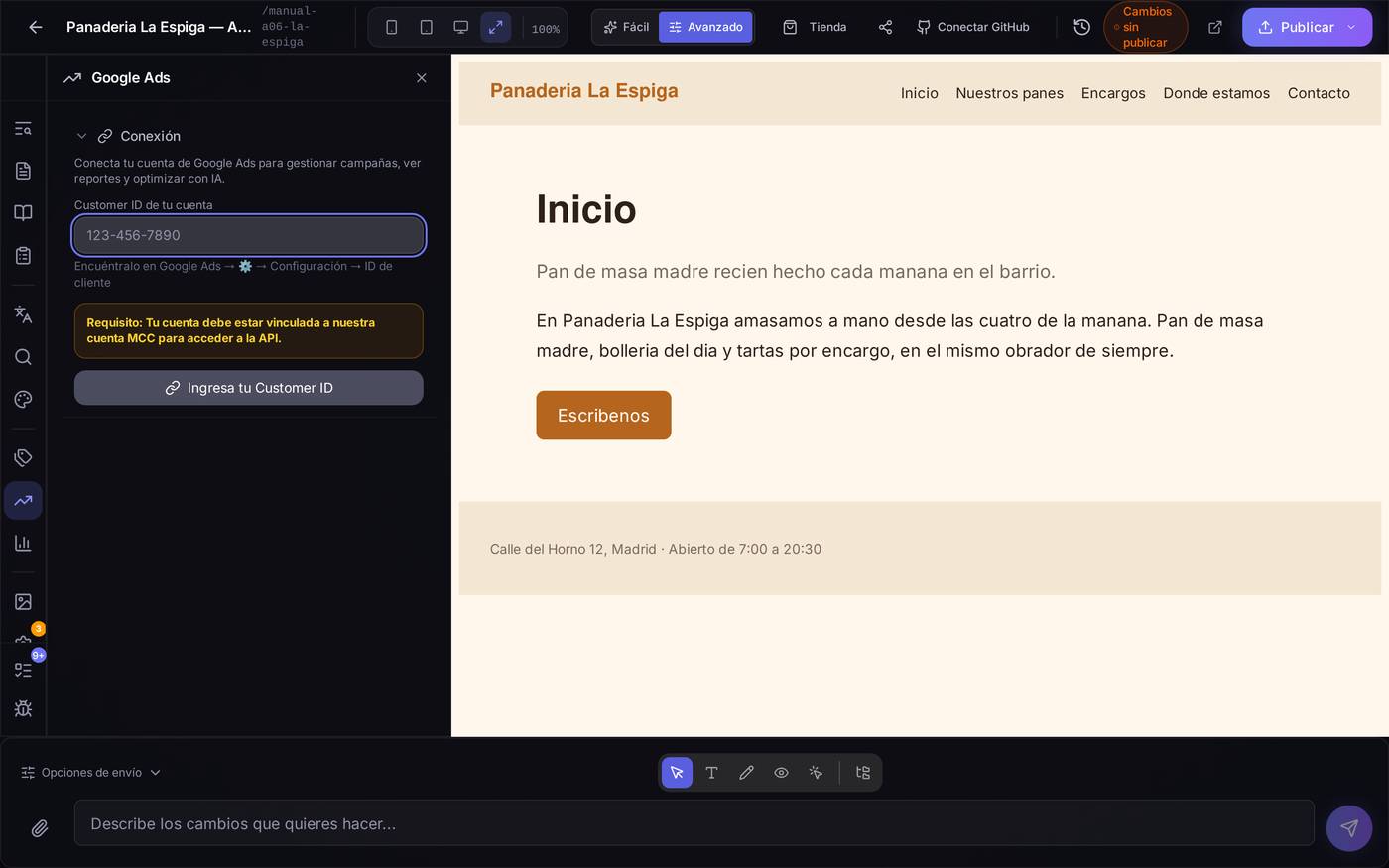Switch preview to tablet viewport
This screenshot has width=1389, height=868.
point(427,27)
